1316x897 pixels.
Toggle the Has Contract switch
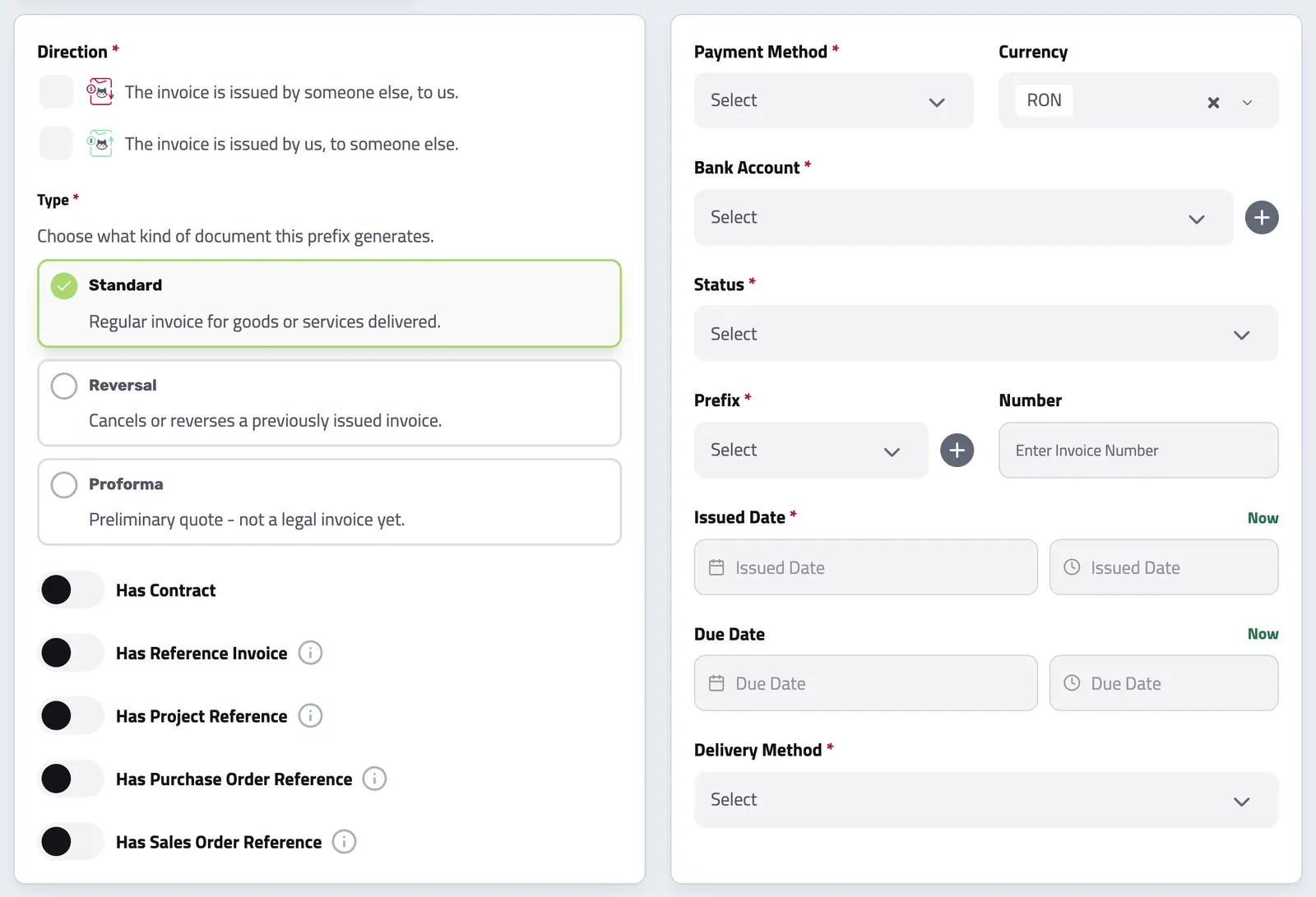pyautogui.click(x=72, y=590)
